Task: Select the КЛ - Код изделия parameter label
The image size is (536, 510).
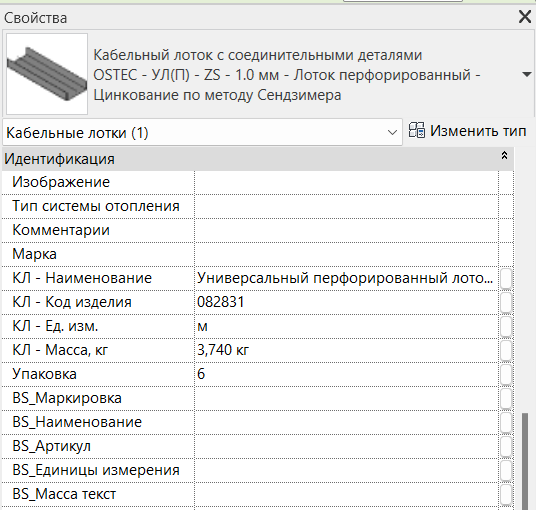Action: (72, 302)
